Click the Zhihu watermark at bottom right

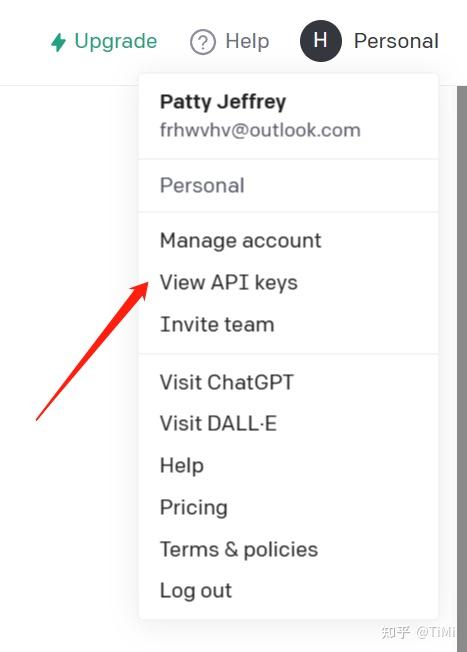pyautogui.click(x=418, y=632)
